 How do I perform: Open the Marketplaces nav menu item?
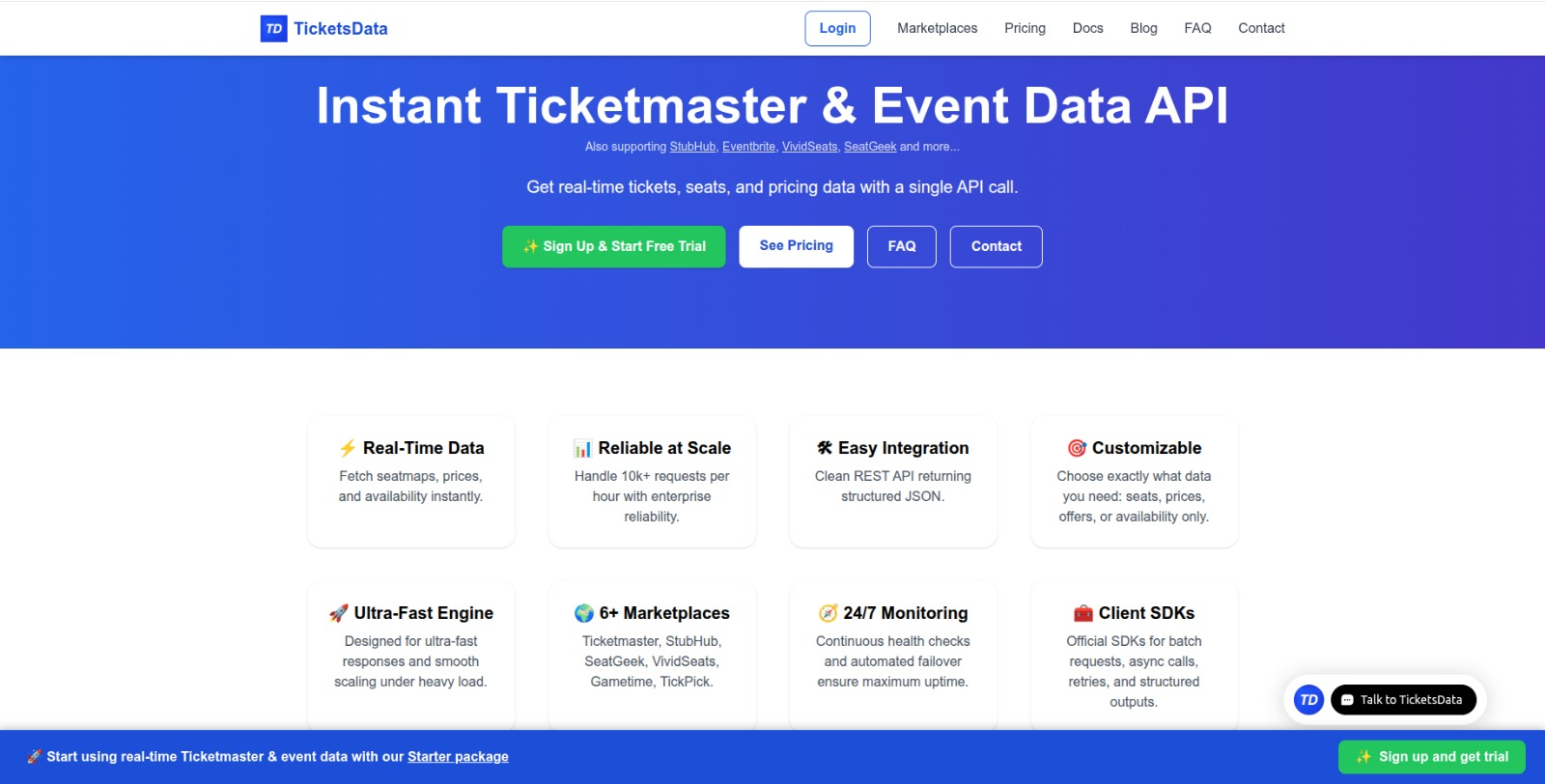(937, 28)
